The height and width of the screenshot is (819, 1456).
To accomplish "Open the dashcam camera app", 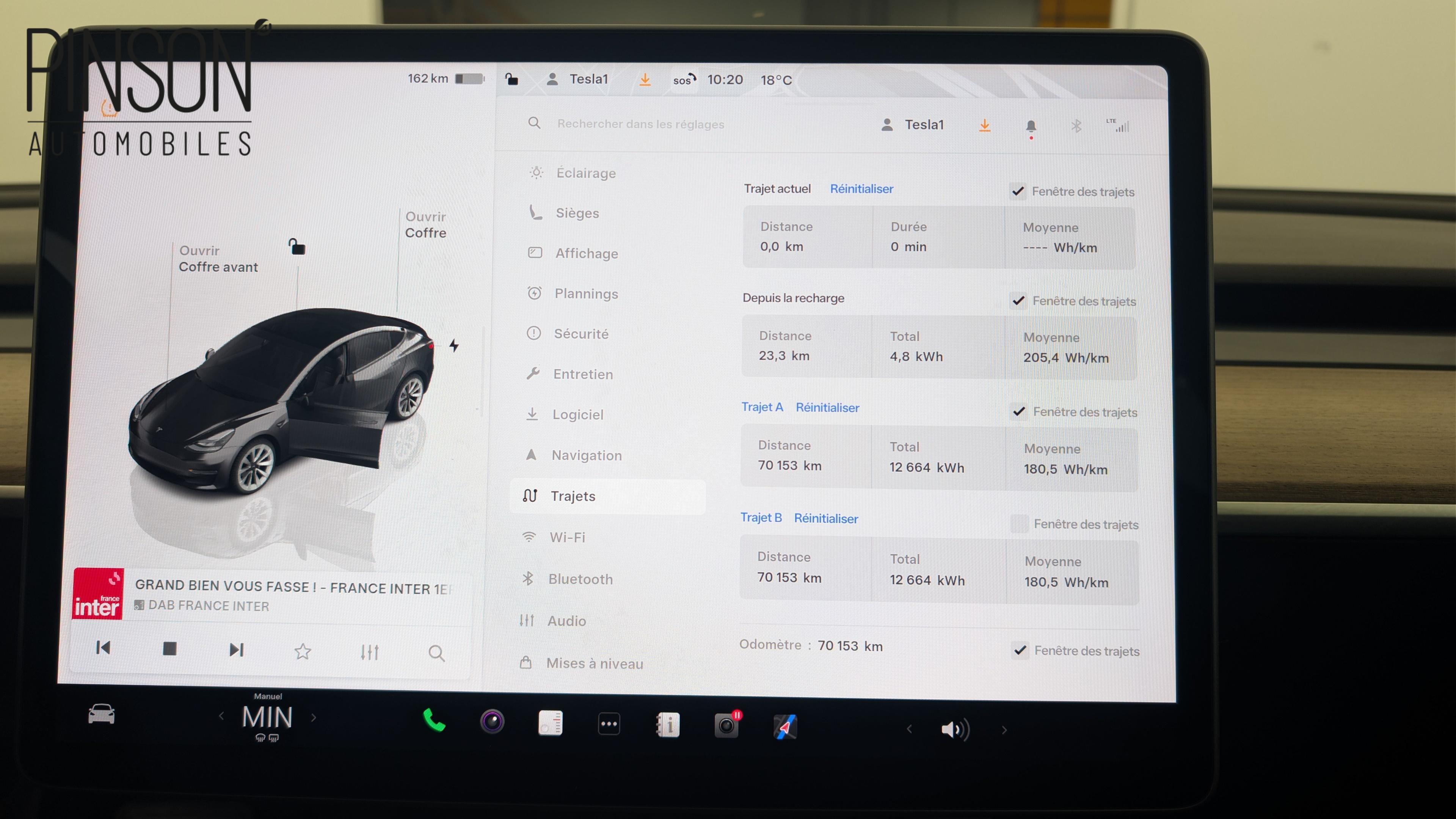I will tap(492, 722).
